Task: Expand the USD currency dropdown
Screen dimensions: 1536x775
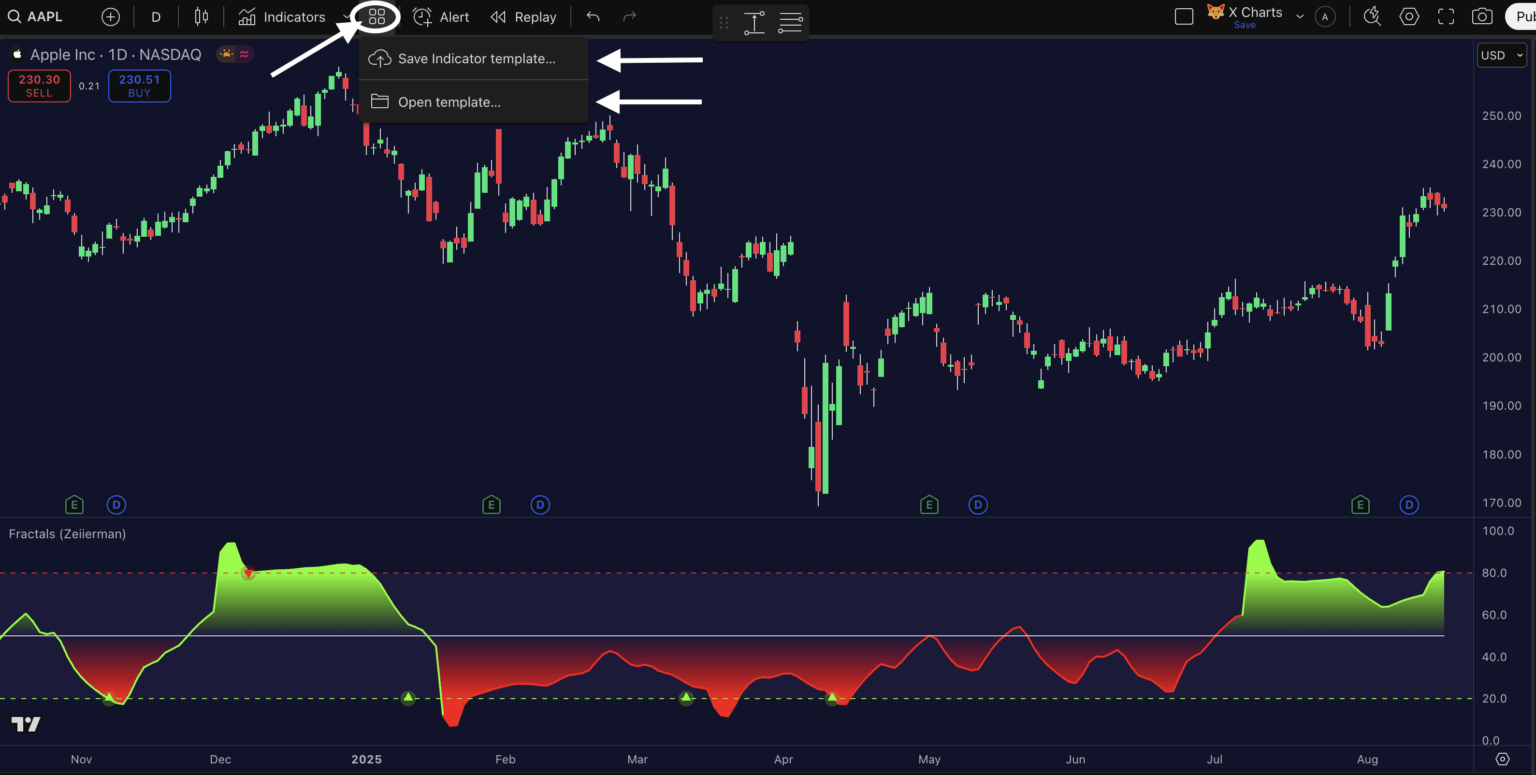Action: point(1502,56)
